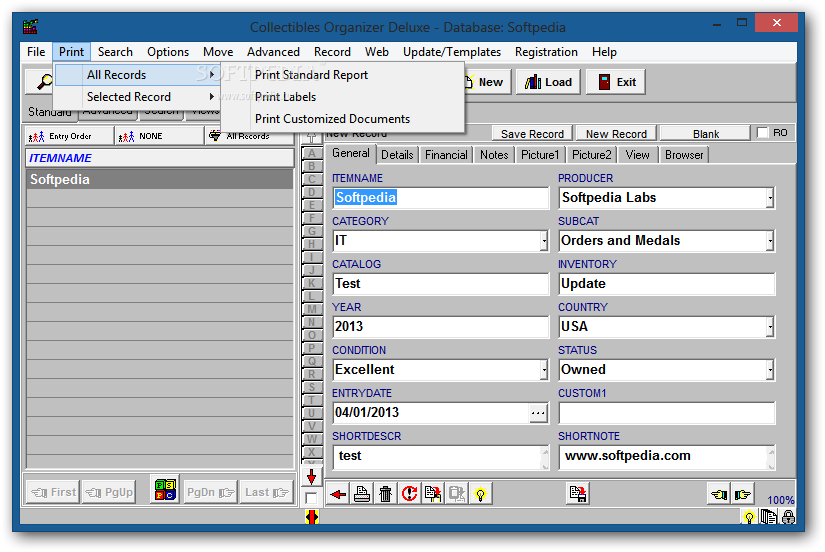Choose Print Standard Report
The height and width of the screenshot is (552, 825).
[311, 75]
